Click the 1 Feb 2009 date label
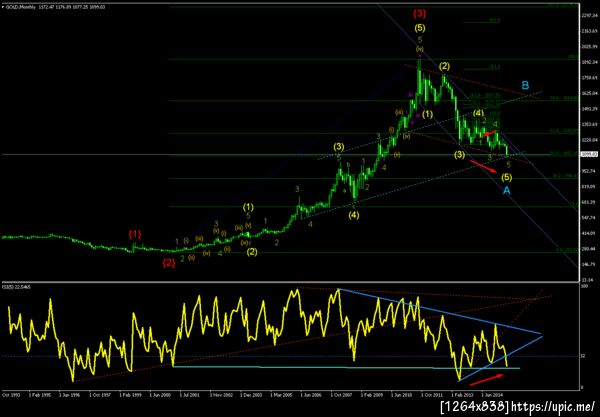 (x=372, y=394)
